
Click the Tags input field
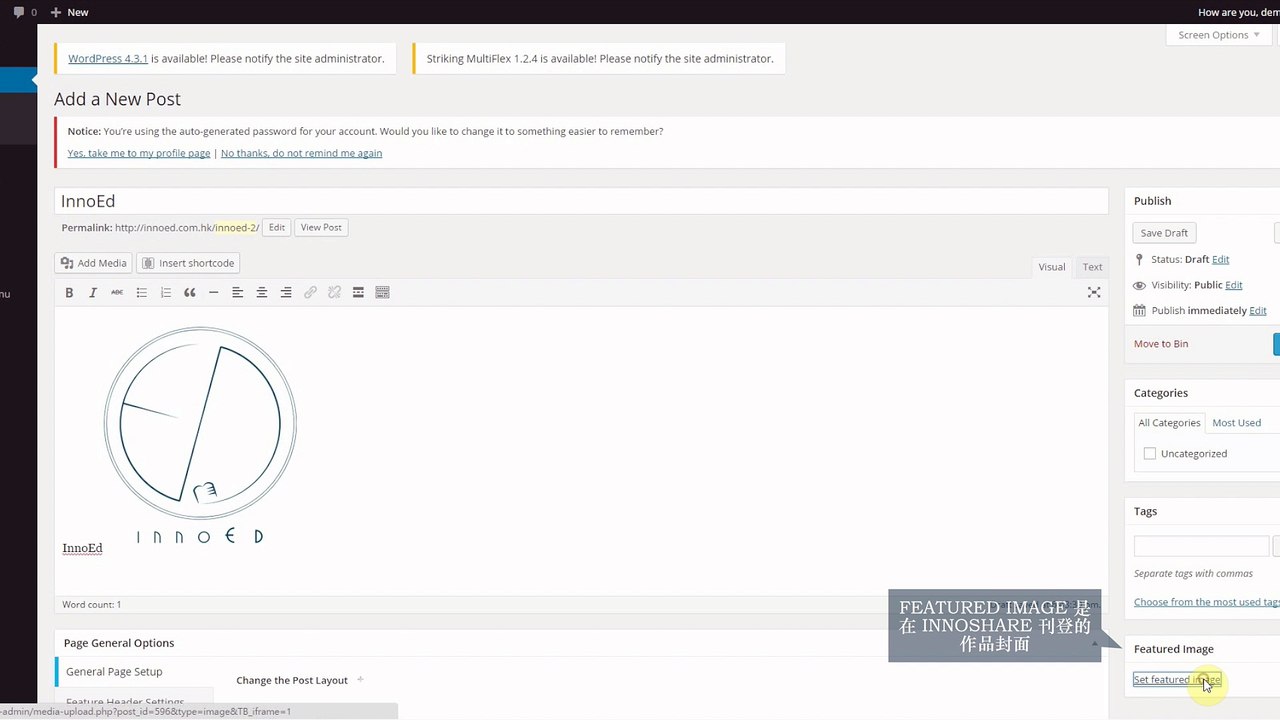(1201, 546)
